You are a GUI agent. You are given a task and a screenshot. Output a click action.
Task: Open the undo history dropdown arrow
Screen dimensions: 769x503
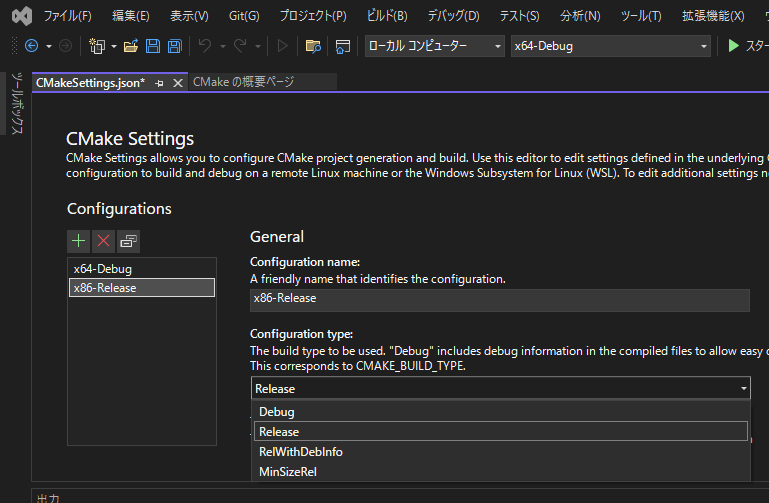223,47
